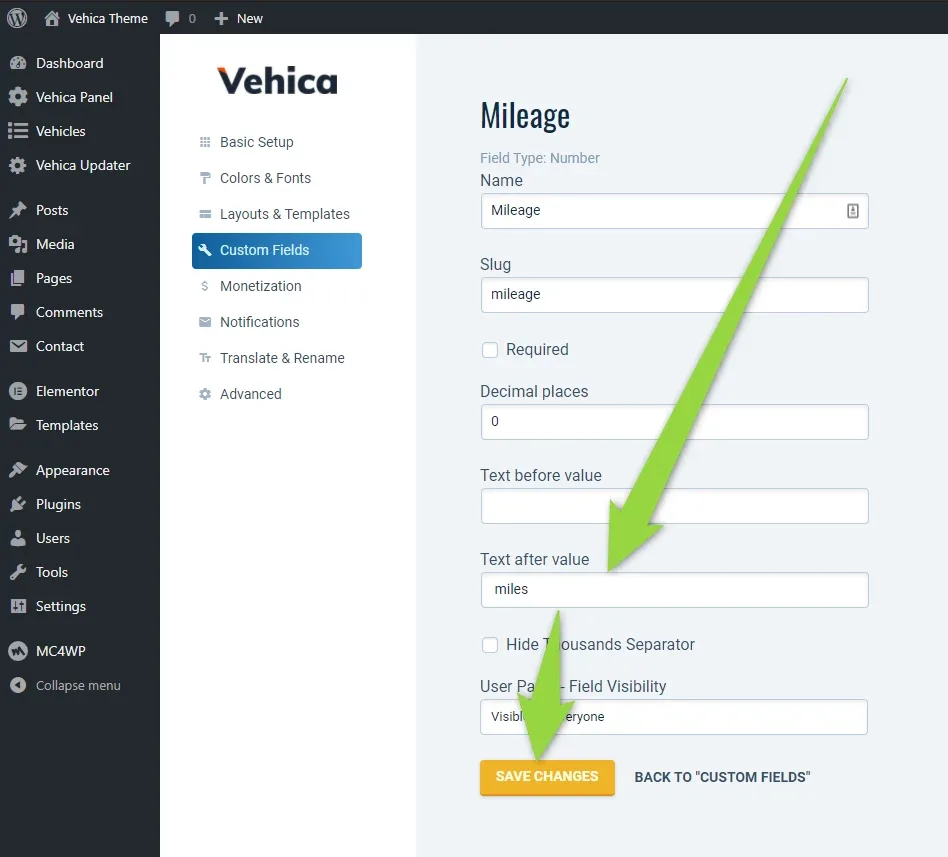Tick the Required checkbox
948x857 pixels.
click(x=490, y=350)
